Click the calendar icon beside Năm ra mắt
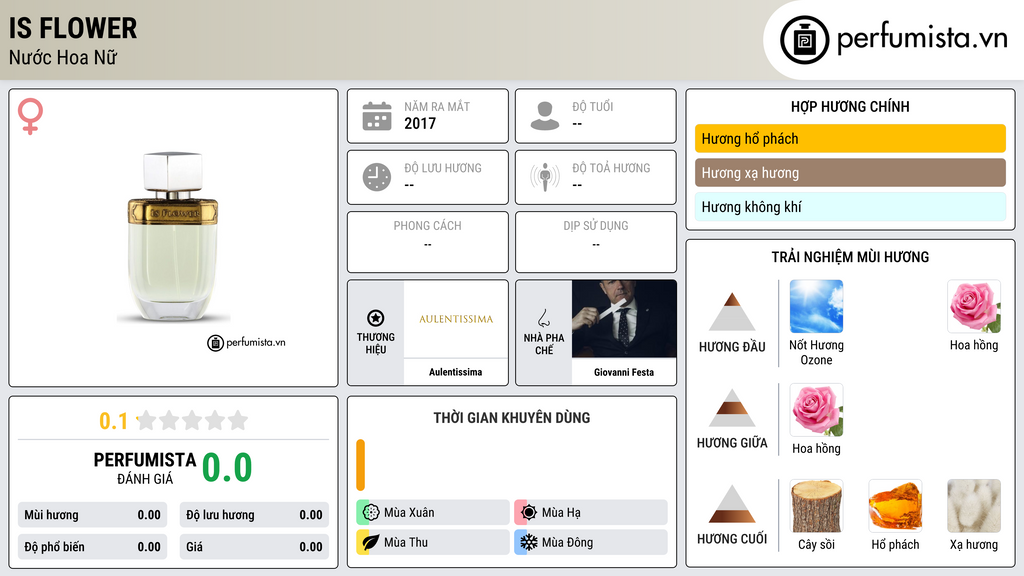Viewport: 1024px width, 576px height. point(377,116)
